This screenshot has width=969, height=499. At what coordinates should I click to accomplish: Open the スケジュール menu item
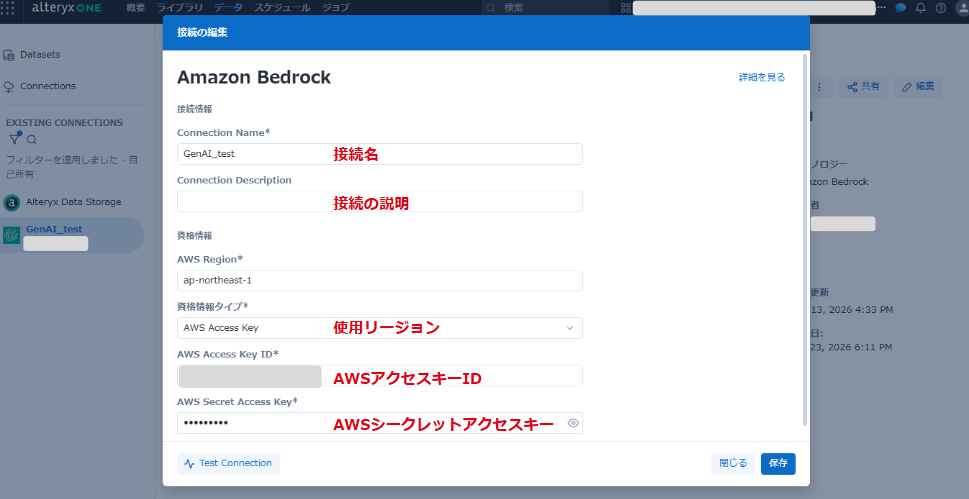tap(282, 8)
